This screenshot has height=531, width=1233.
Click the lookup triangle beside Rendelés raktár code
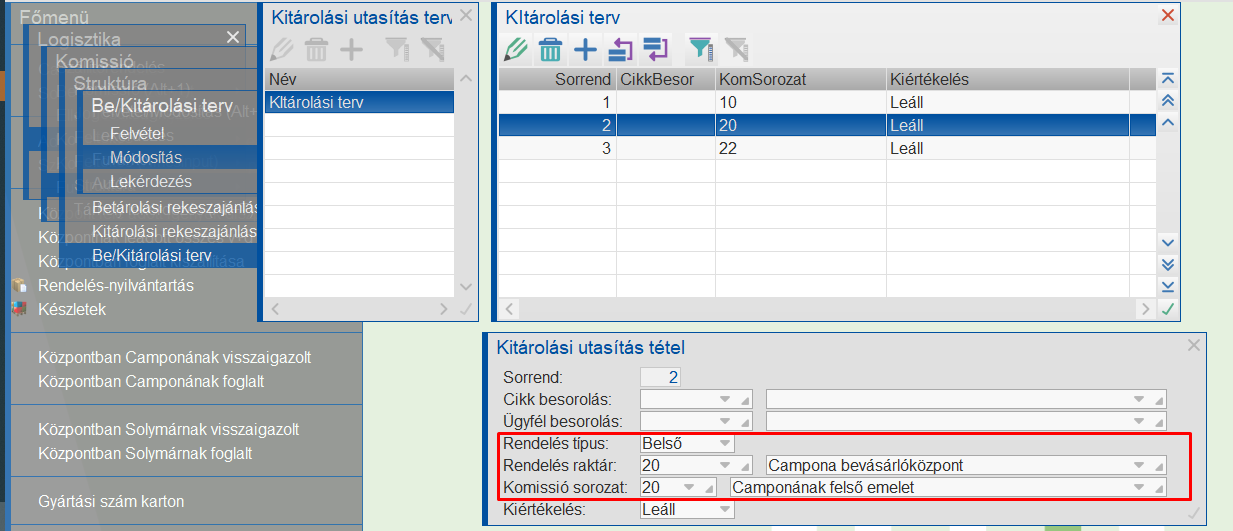[745, 466]
